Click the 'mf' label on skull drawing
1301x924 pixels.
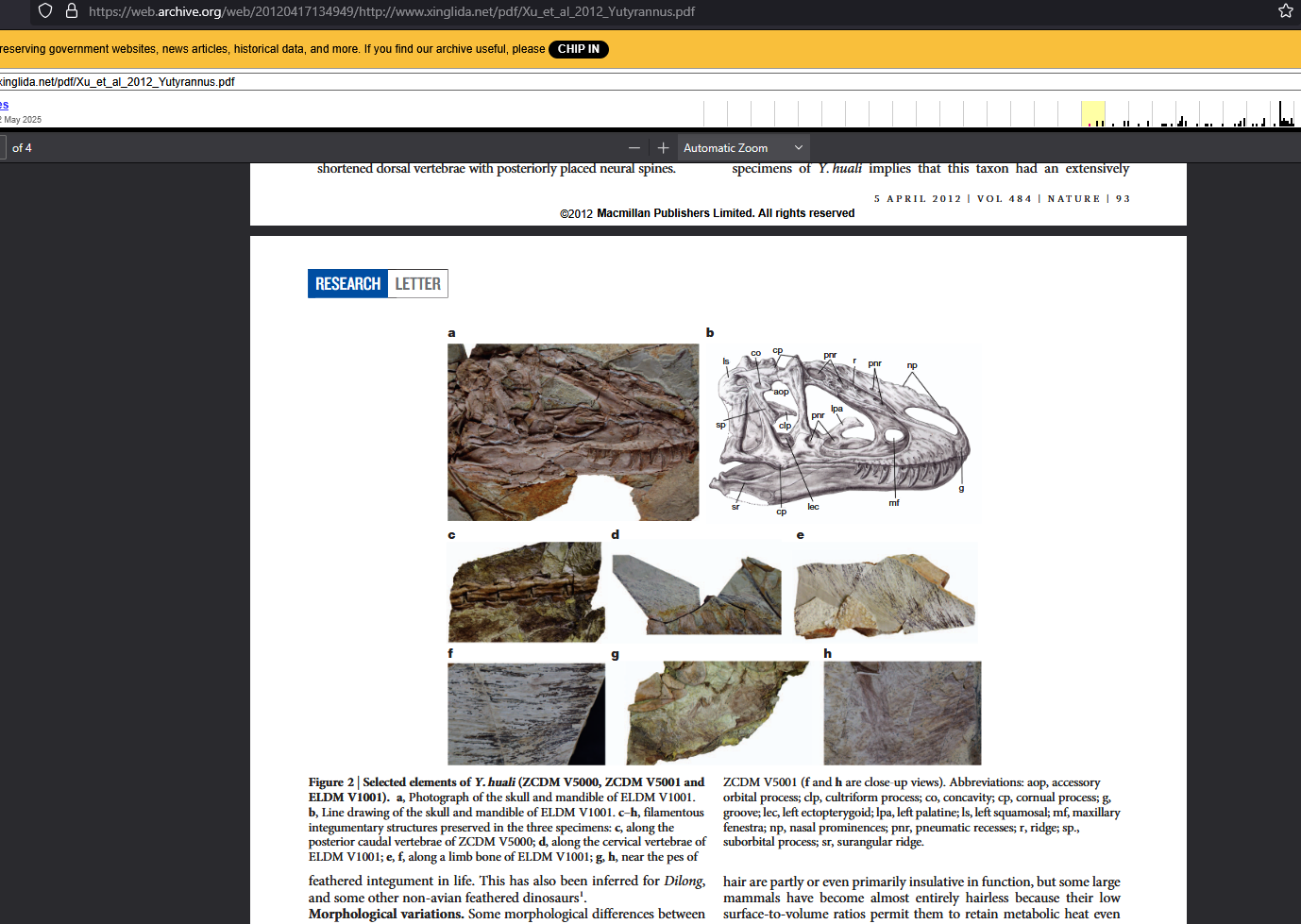tap(893, 503)
